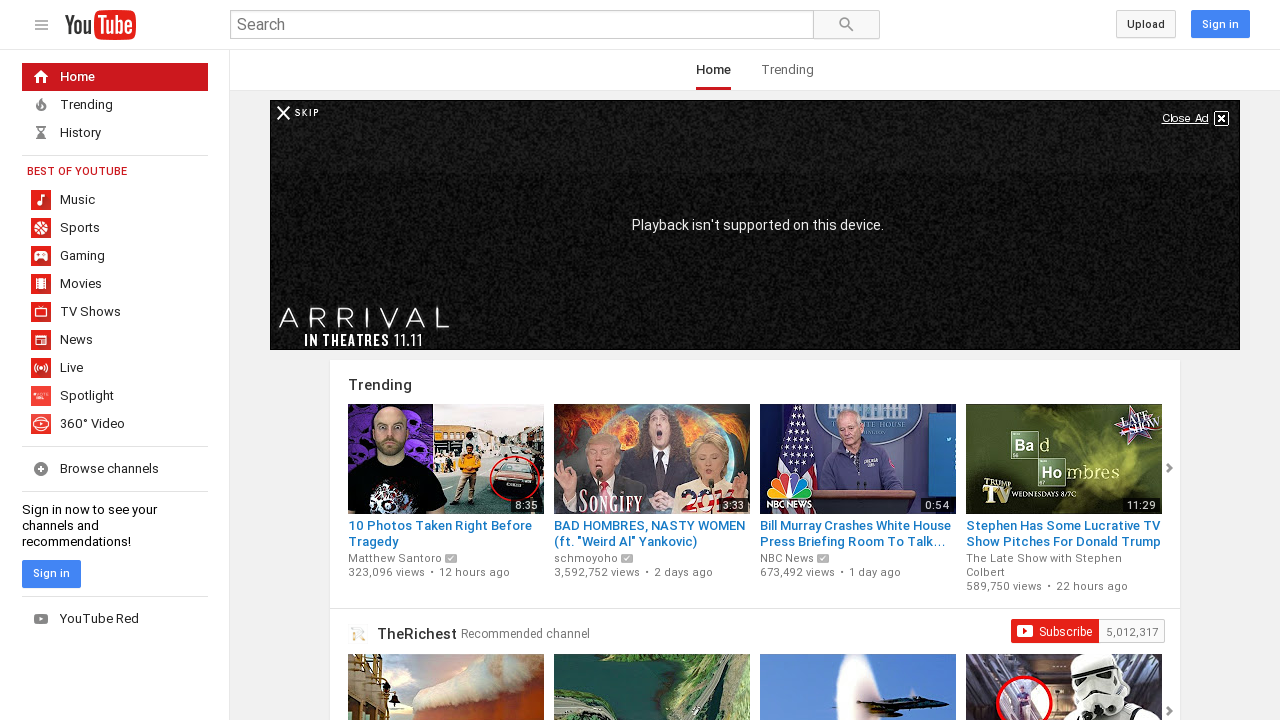Open '10 Photos Taken Right Before Tragedy' thumbnail

(x=446, y=459)
